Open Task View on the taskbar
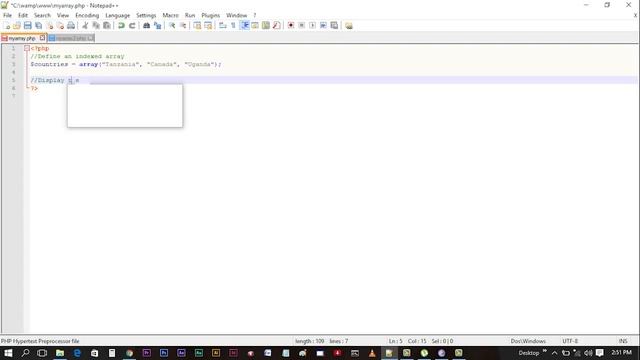Viewport: 640px width, 360px height. (42, 353)
